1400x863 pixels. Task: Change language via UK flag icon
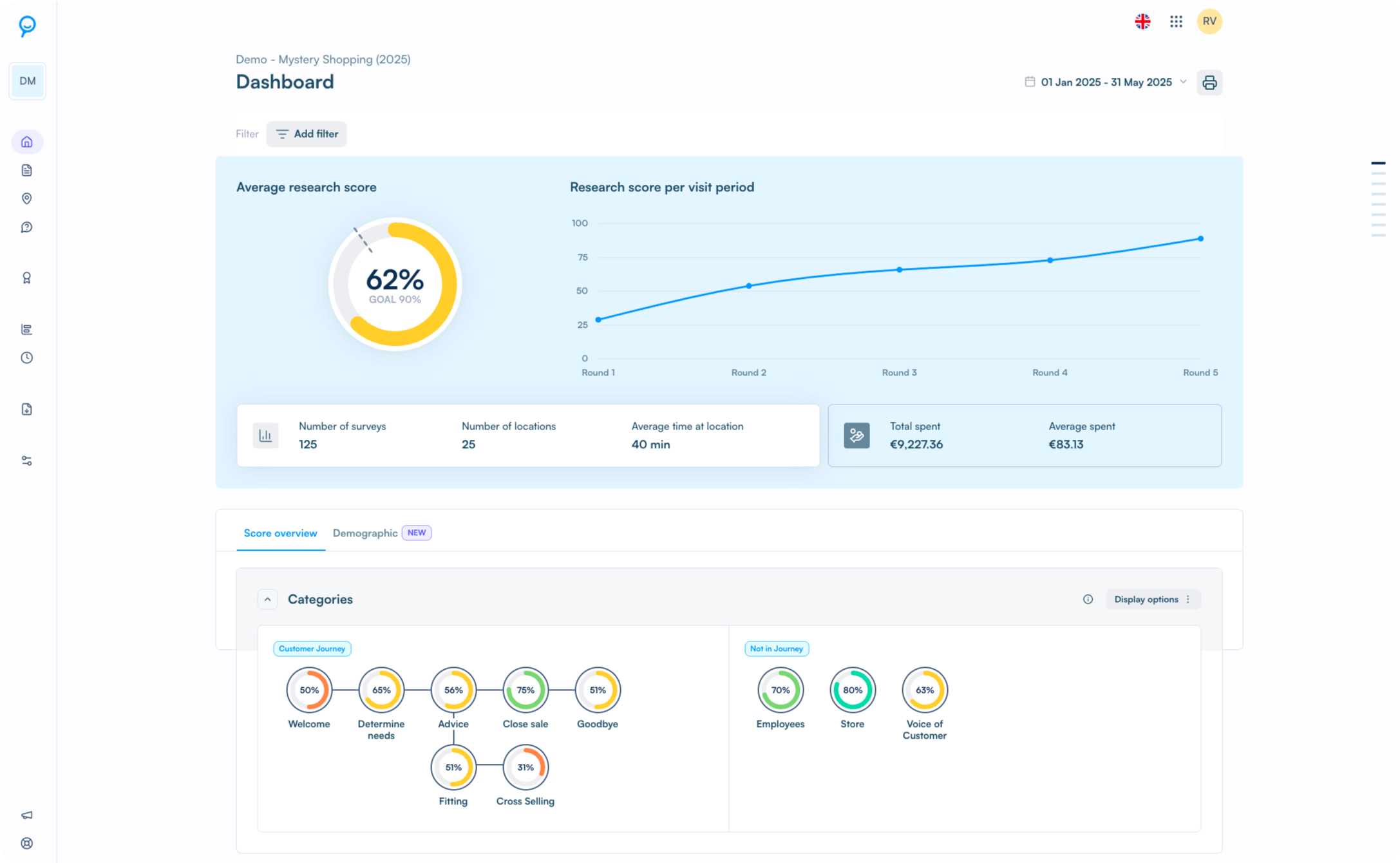[1142, 22]
